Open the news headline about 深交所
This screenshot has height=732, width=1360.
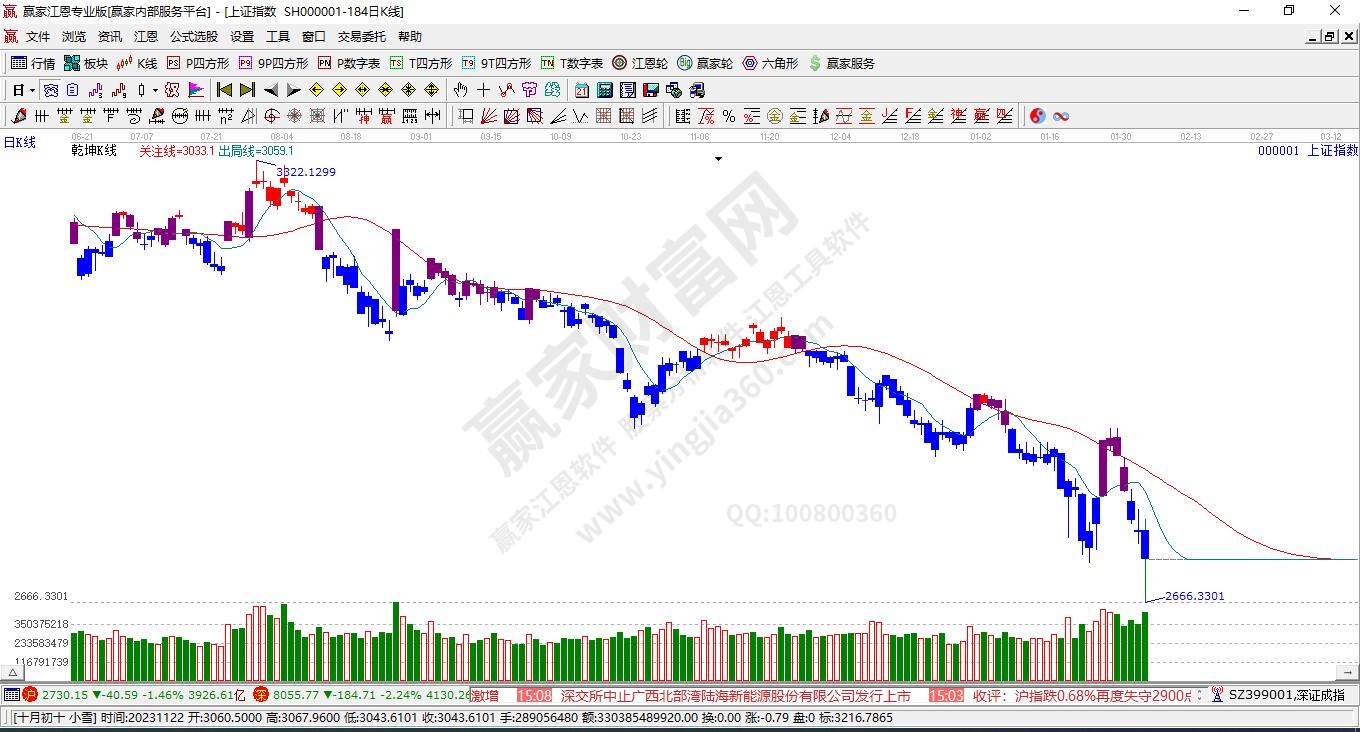pos(735,695)
